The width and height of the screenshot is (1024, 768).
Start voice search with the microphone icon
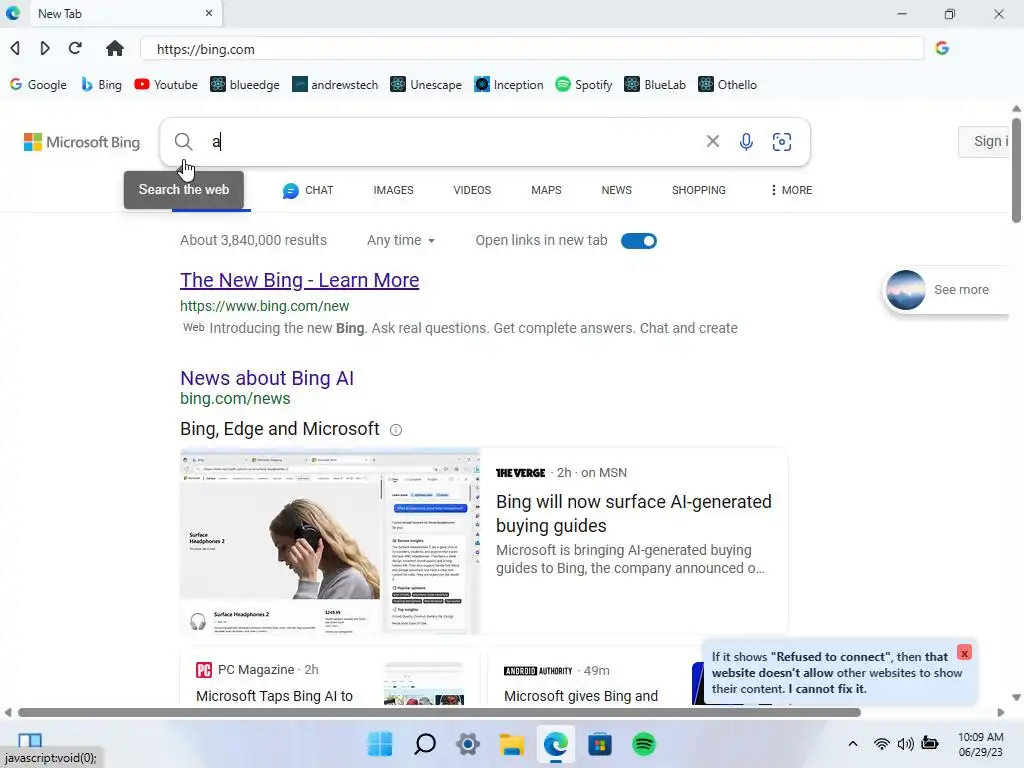pos(746,142)
